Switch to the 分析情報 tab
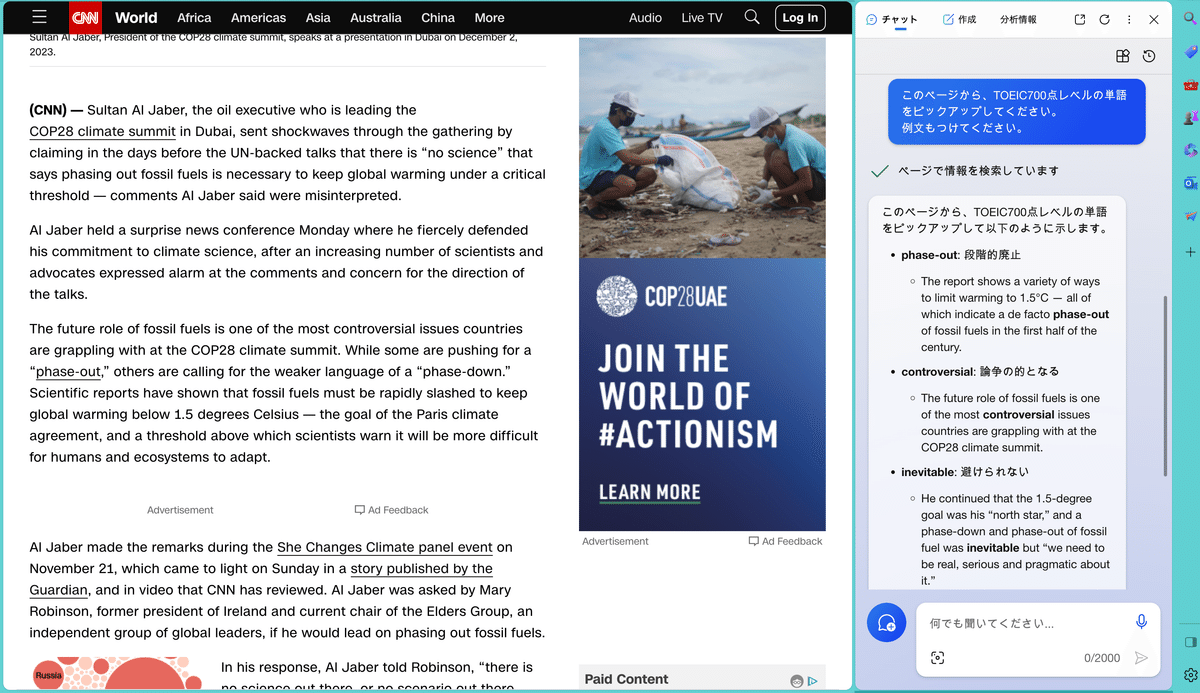1200x693 pixels. point(1018,19)
